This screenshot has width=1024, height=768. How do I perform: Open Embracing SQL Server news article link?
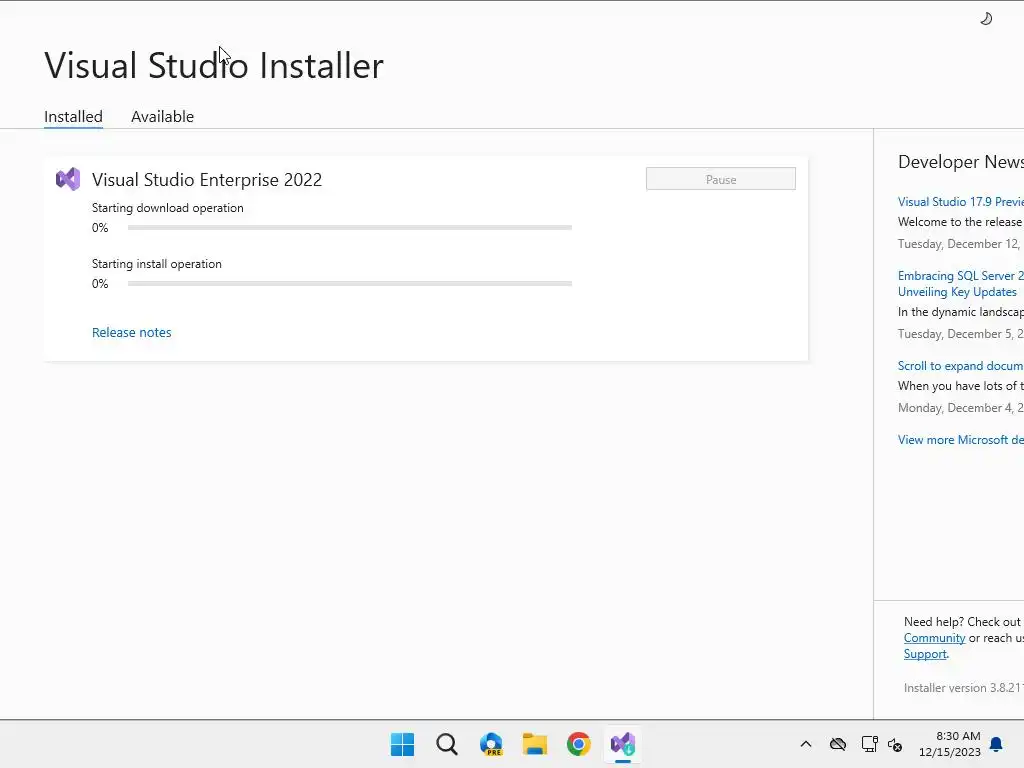961,283
